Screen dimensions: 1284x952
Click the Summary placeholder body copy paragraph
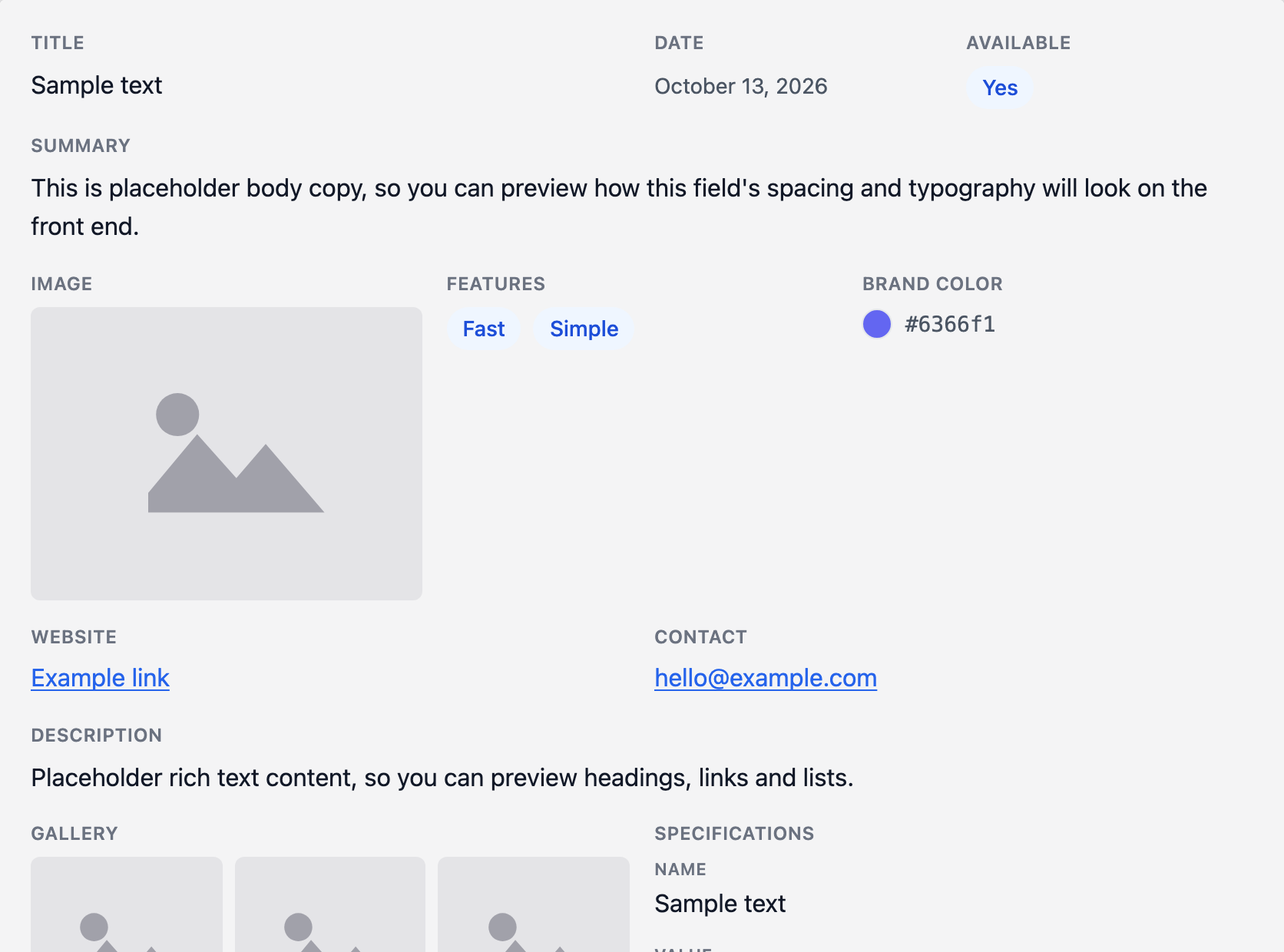click(619, 207)
